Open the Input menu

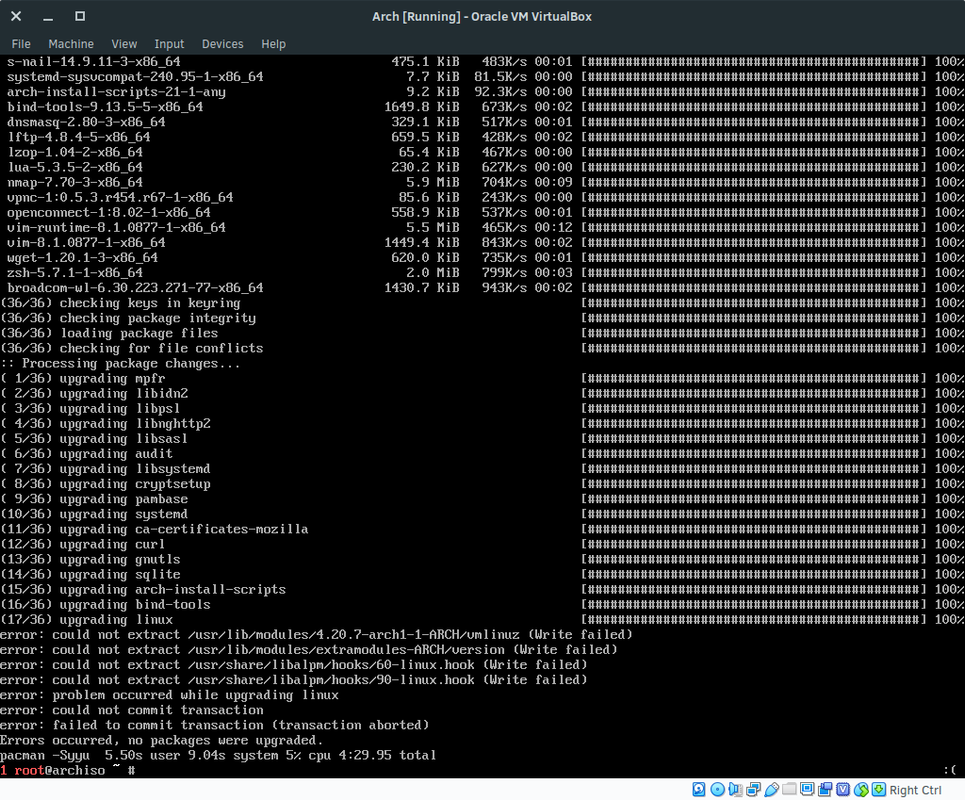click(x=169, y=44)
